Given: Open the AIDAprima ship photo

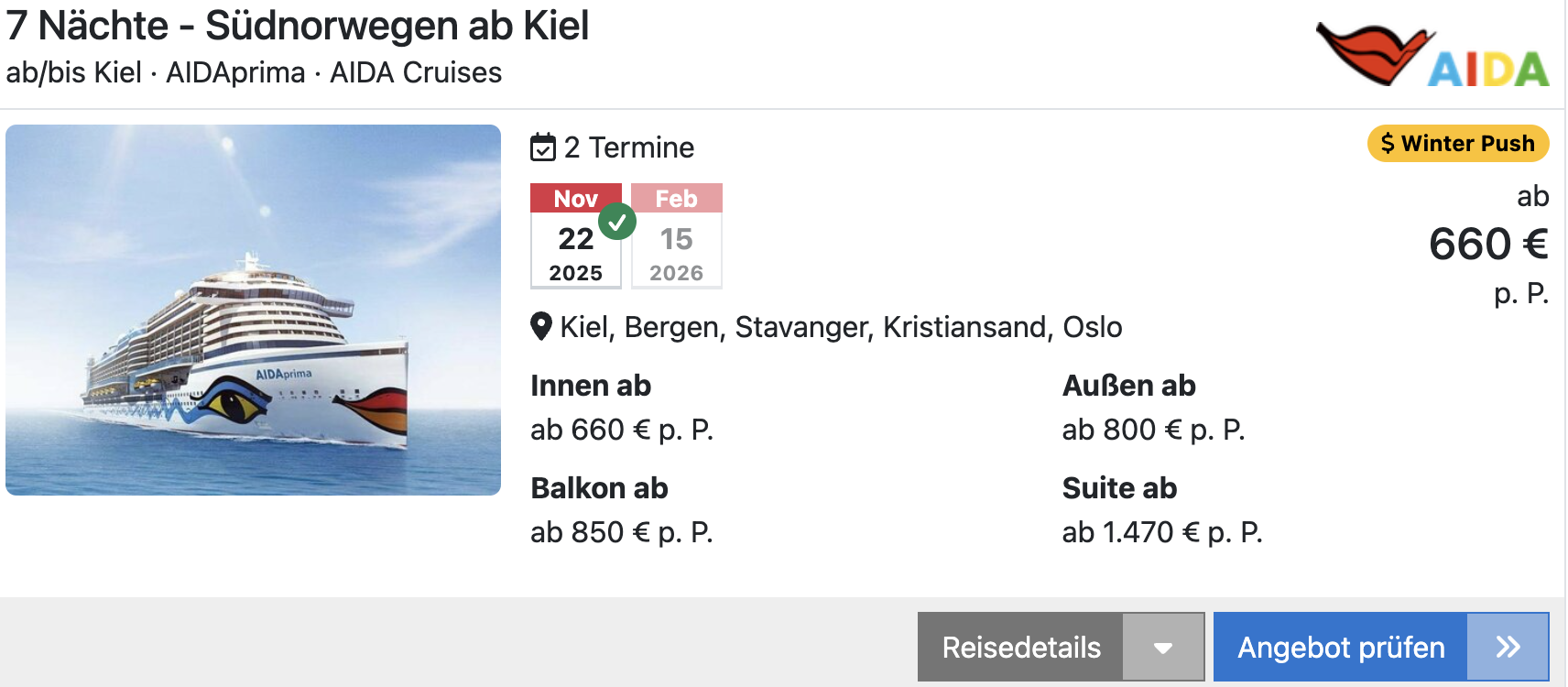Looking at the screenshot, I should (254, 311).
